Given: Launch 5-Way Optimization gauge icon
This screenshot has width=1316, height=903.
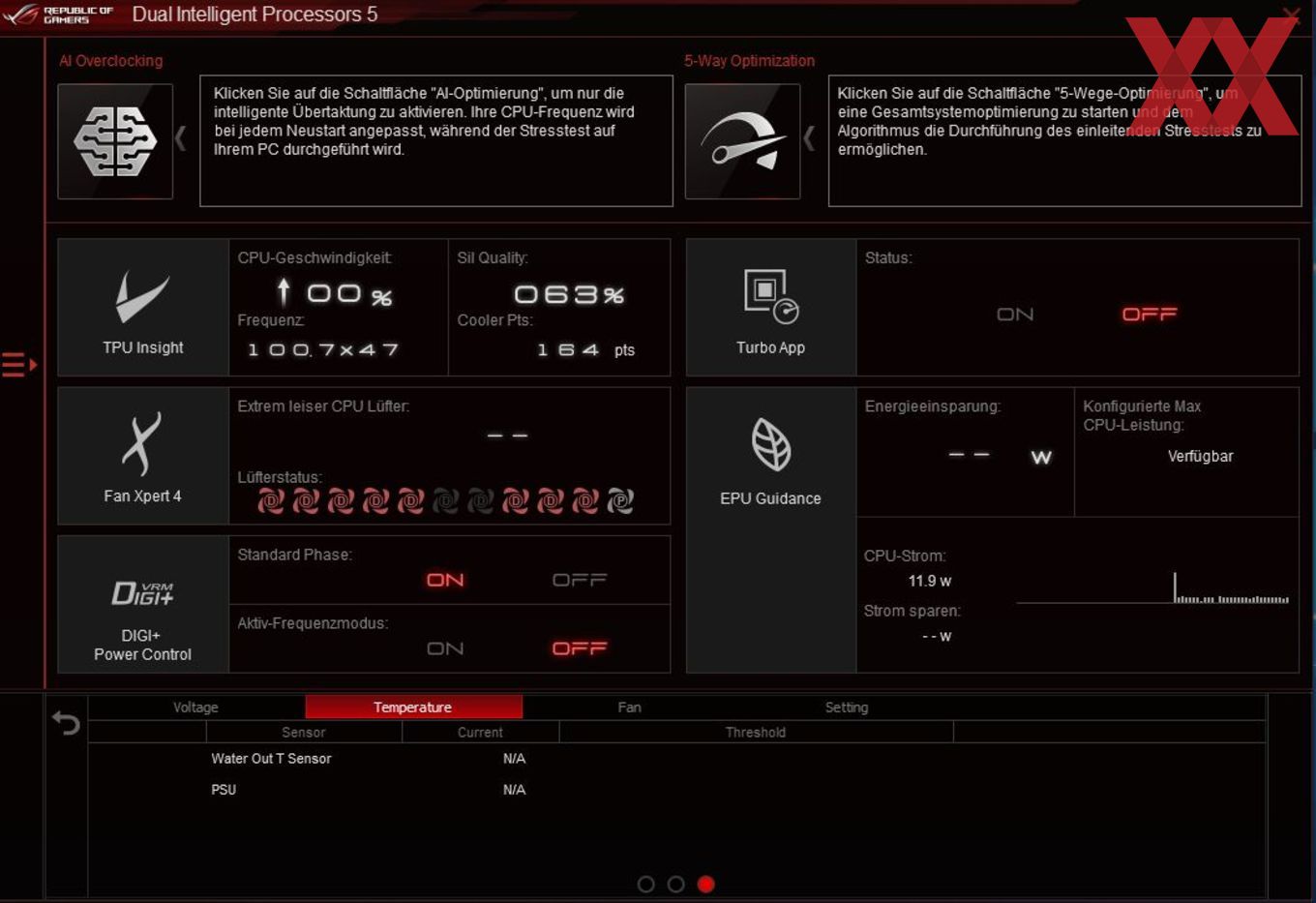Looking at the screenshot, I should [742, 141].
